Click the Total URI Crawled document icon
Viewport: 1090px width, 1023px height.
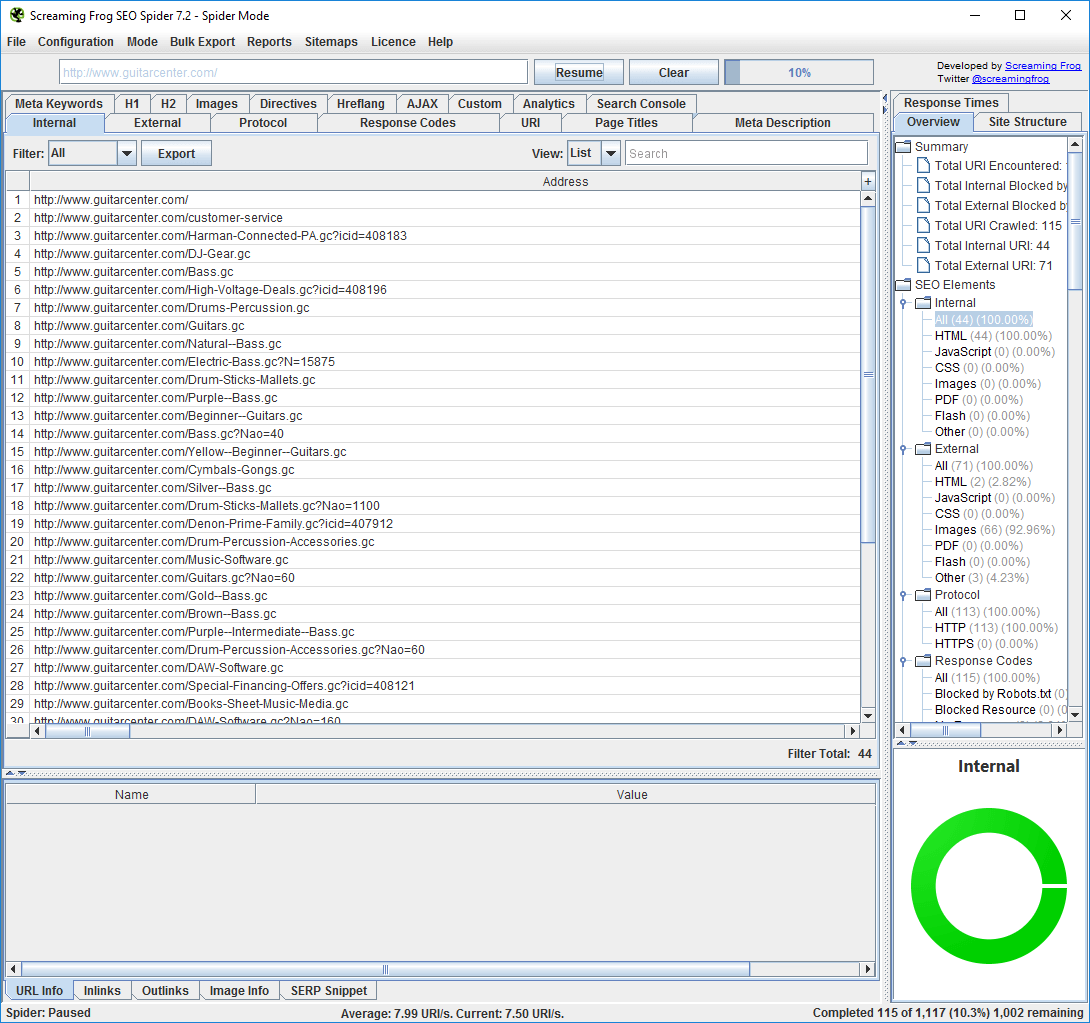[923, 226]
